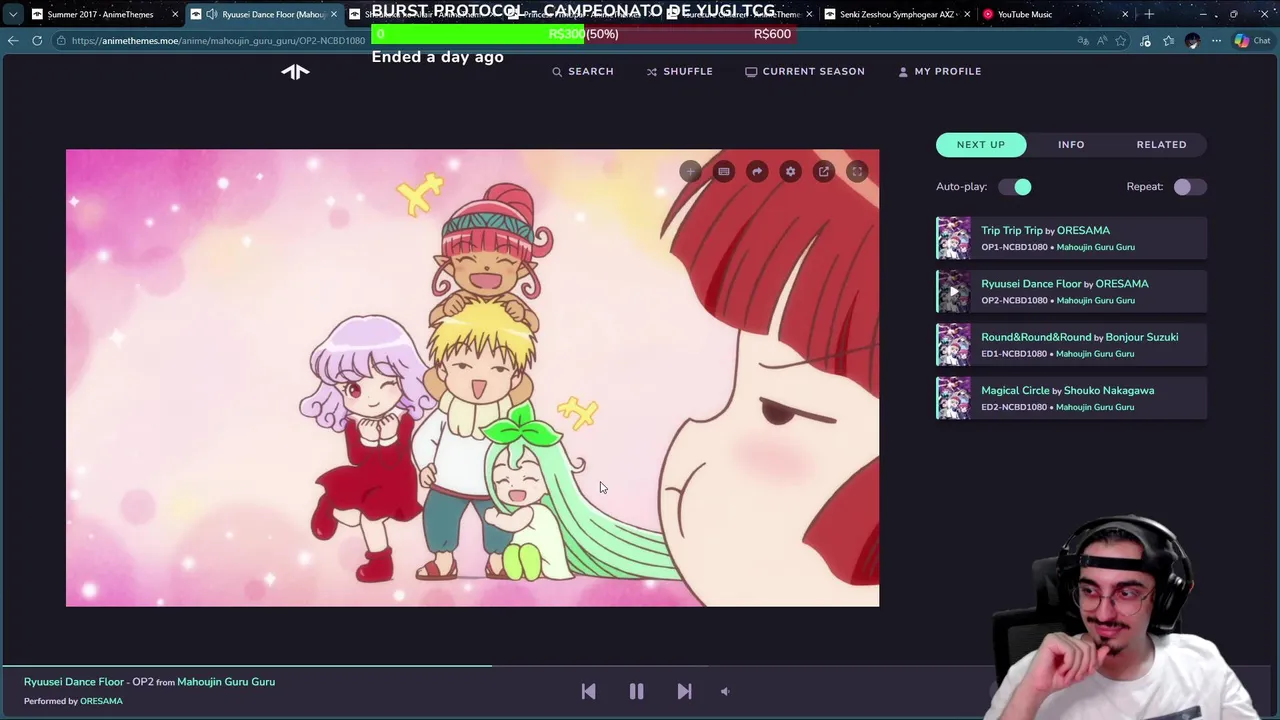
Task: Click the Magical Circle thumbnail
Action: click(953, 398)
